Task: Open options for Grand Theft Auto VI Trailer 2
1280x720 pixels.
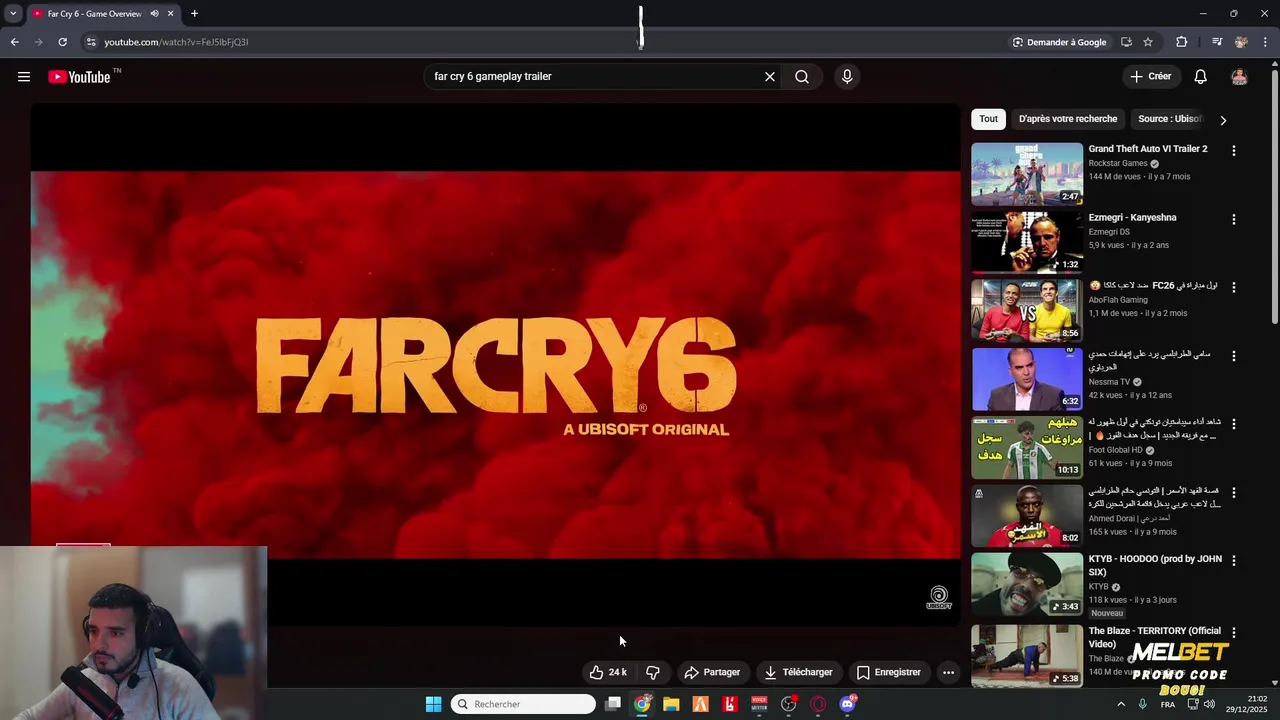Action: pos(1233,151)
